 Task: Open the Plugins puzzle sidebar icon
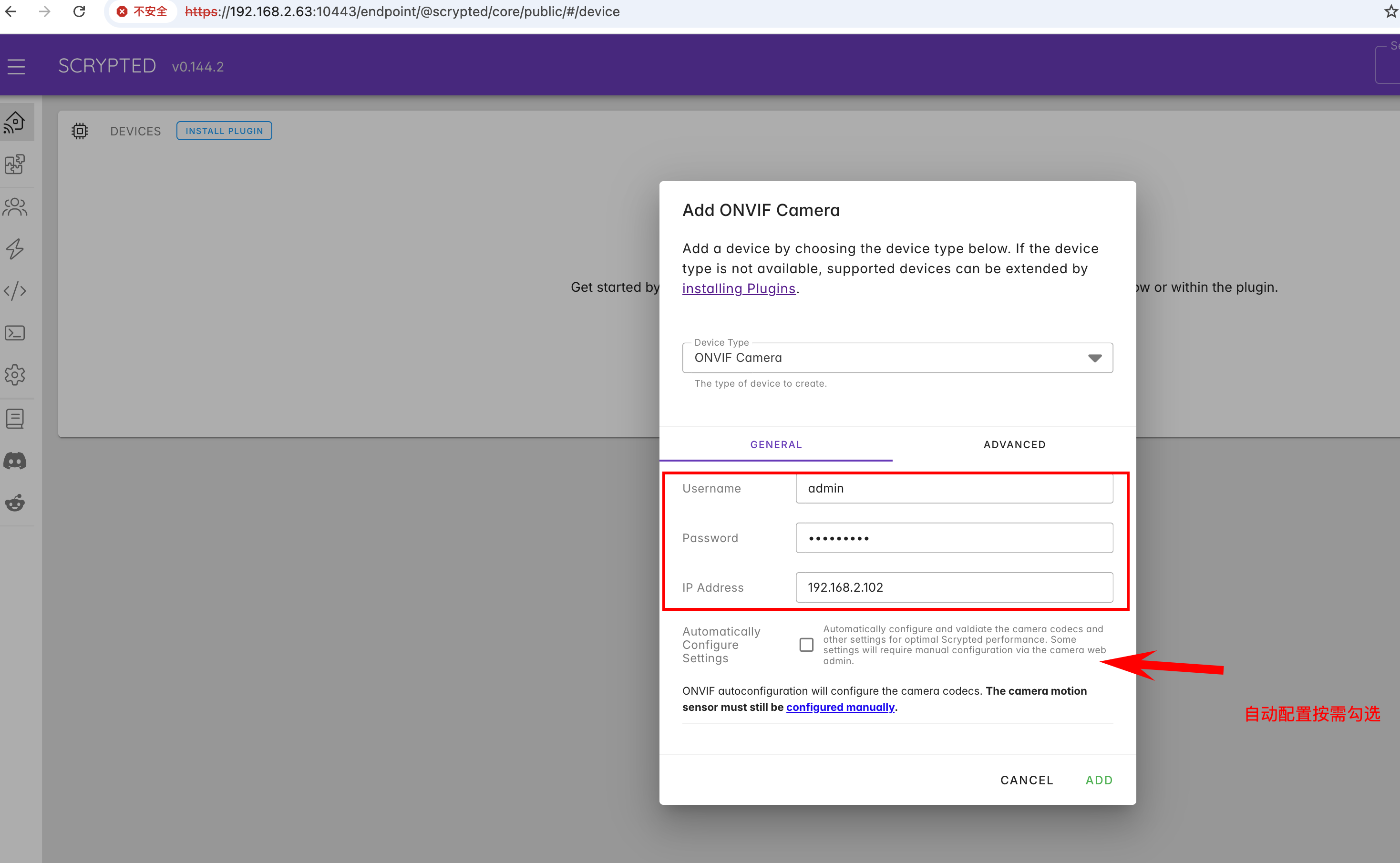[15, 164]
